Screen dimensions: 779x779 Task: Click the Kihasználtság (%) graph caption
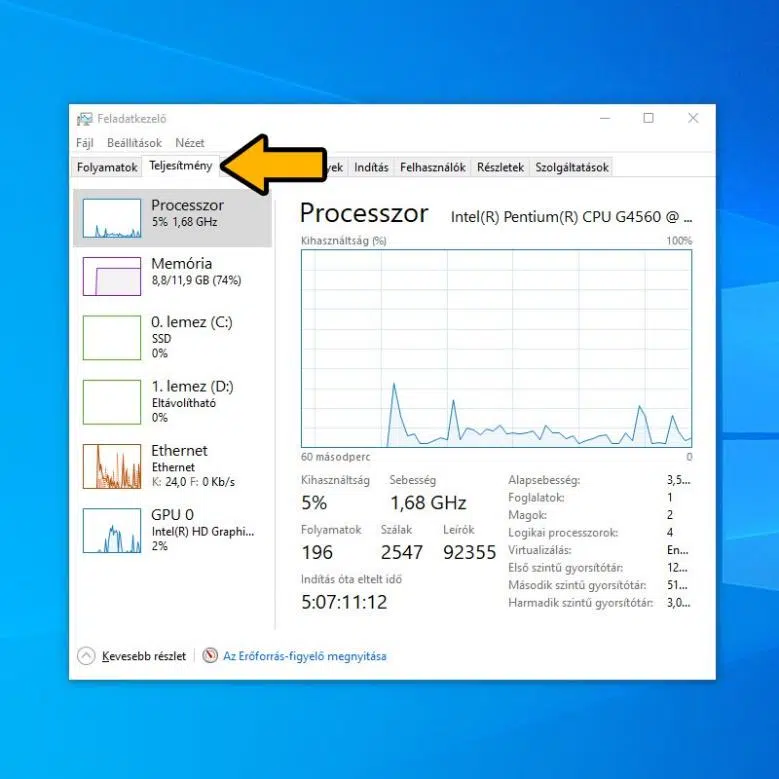[x=343, y=241]
